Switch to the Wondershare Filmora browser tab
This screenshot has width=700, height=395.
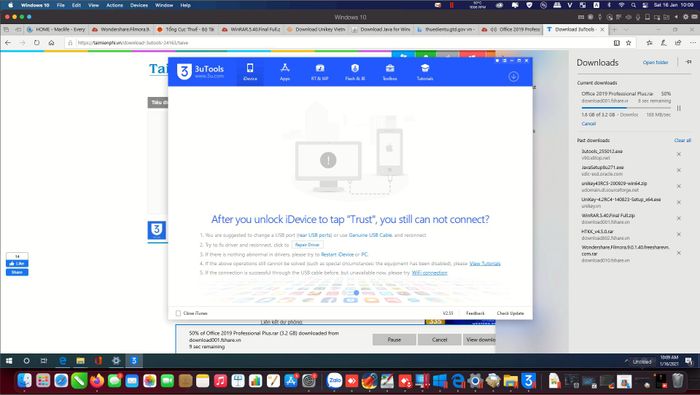[x=121, y=29]
